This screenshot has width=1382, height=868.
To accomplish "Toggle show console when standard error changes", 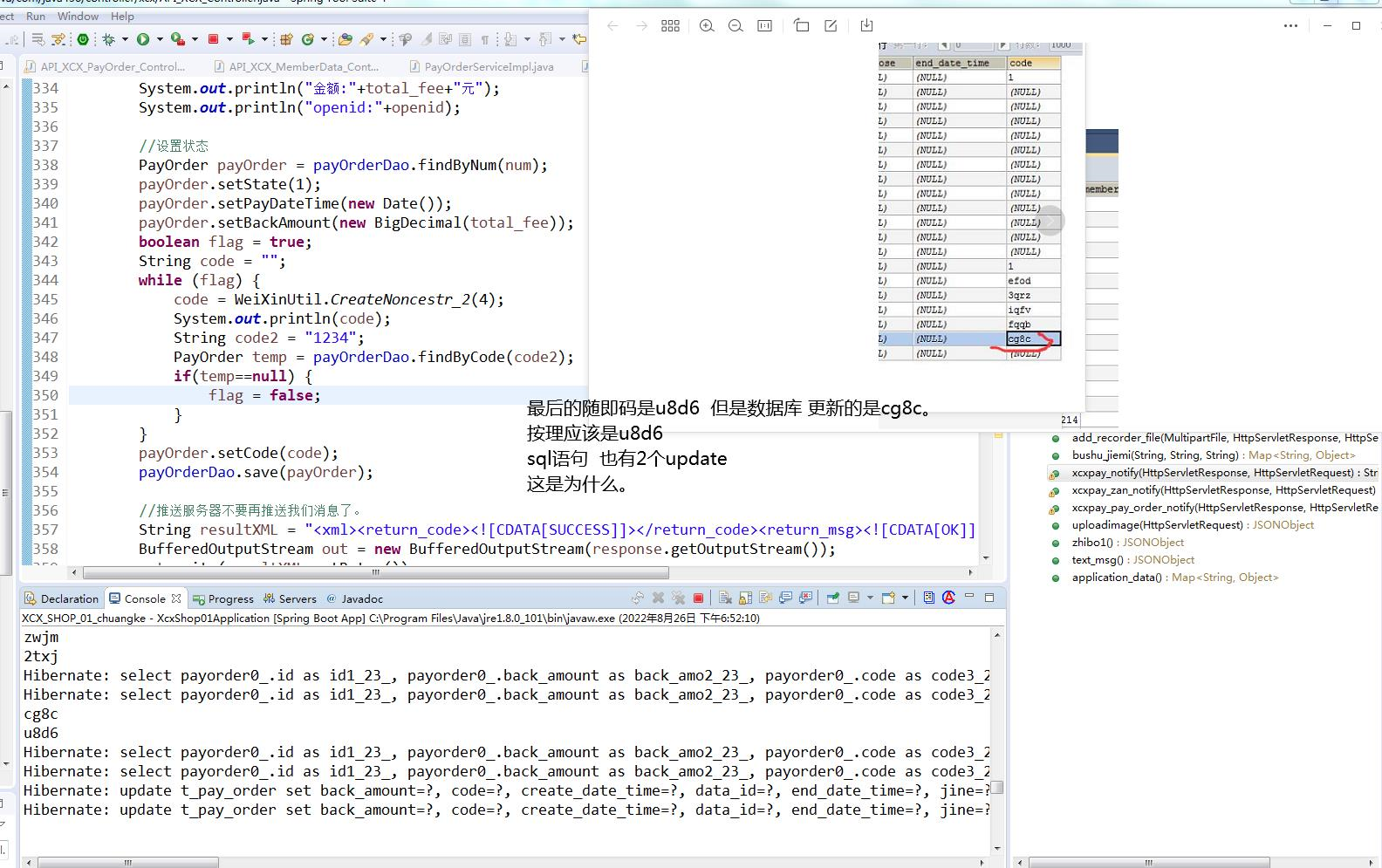I will [x=805, y=598].
